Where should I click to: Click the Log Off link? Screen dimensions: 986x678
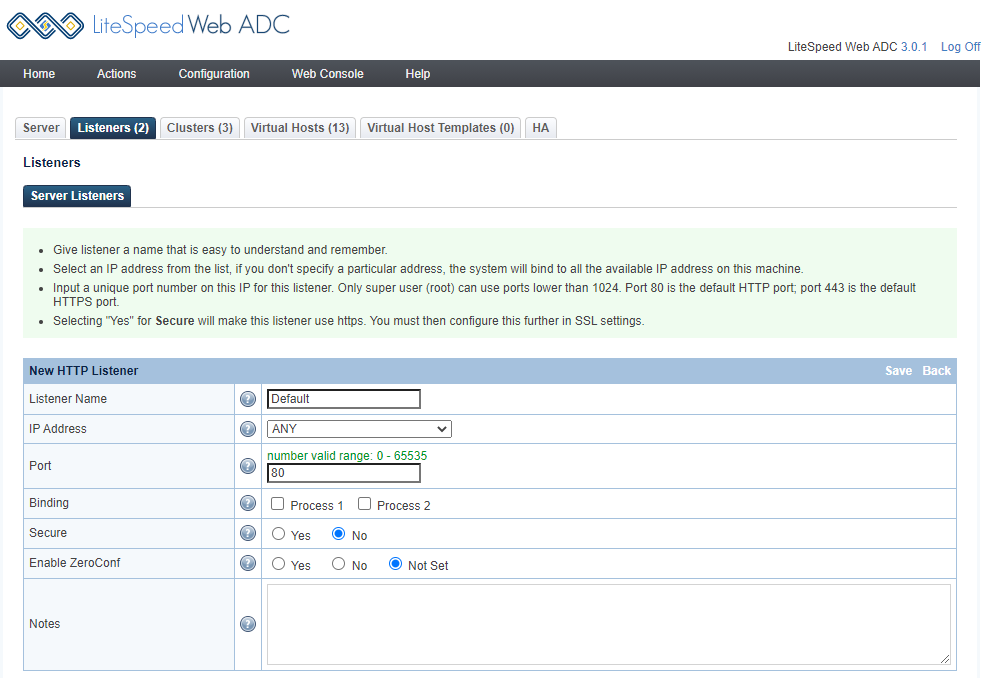[x=960, y=47]
